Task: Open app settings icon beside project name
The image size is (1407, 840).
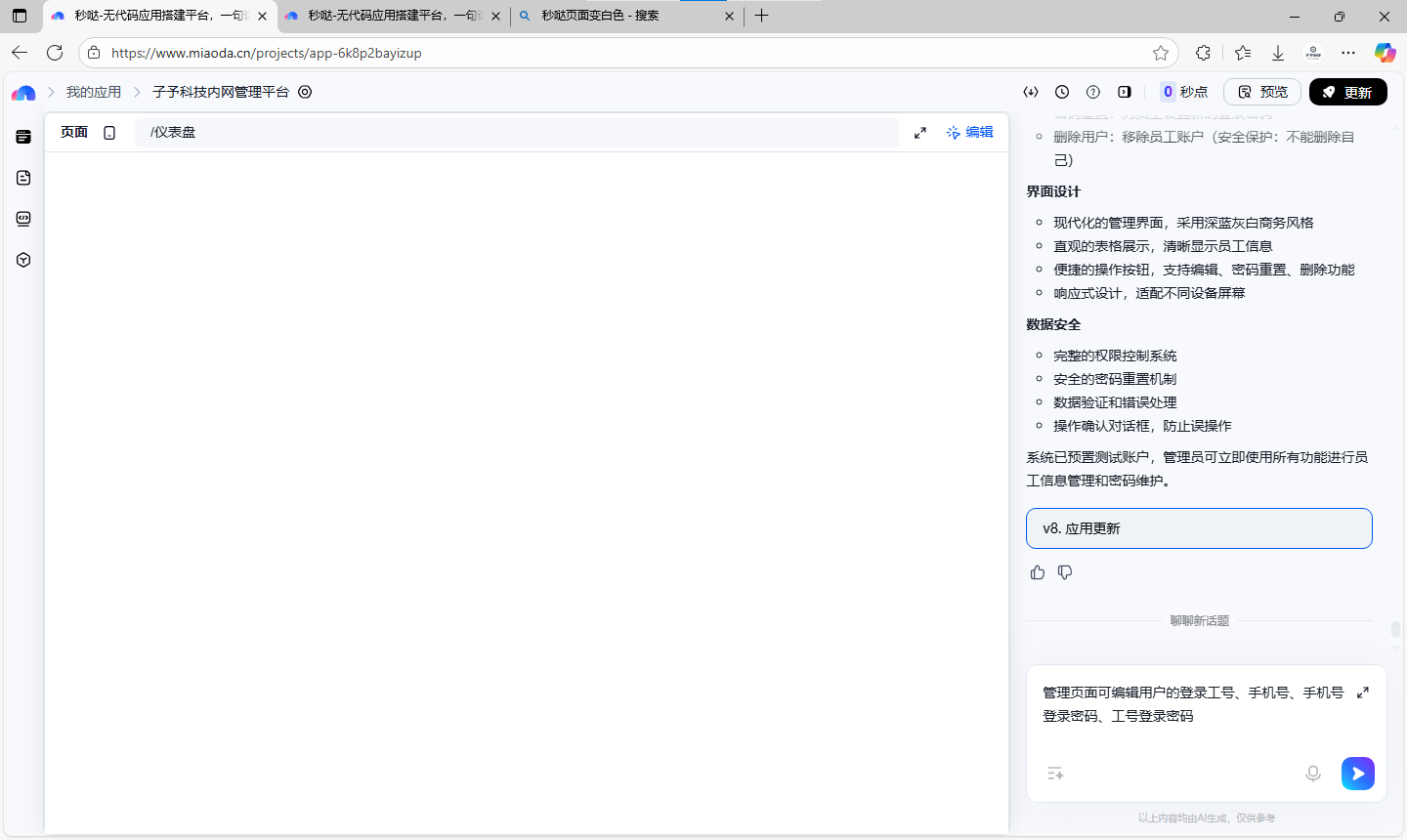Action: [305, 92]
